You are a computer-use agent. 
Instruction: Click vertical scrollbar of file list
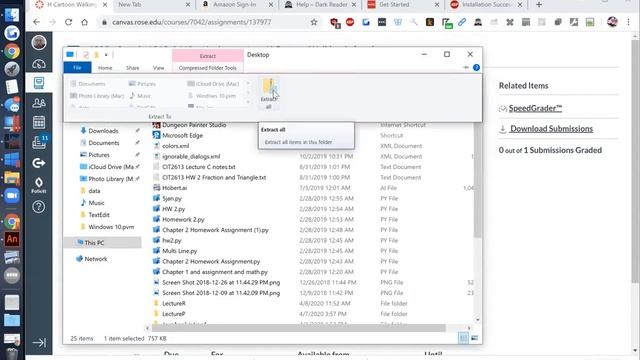477,180
